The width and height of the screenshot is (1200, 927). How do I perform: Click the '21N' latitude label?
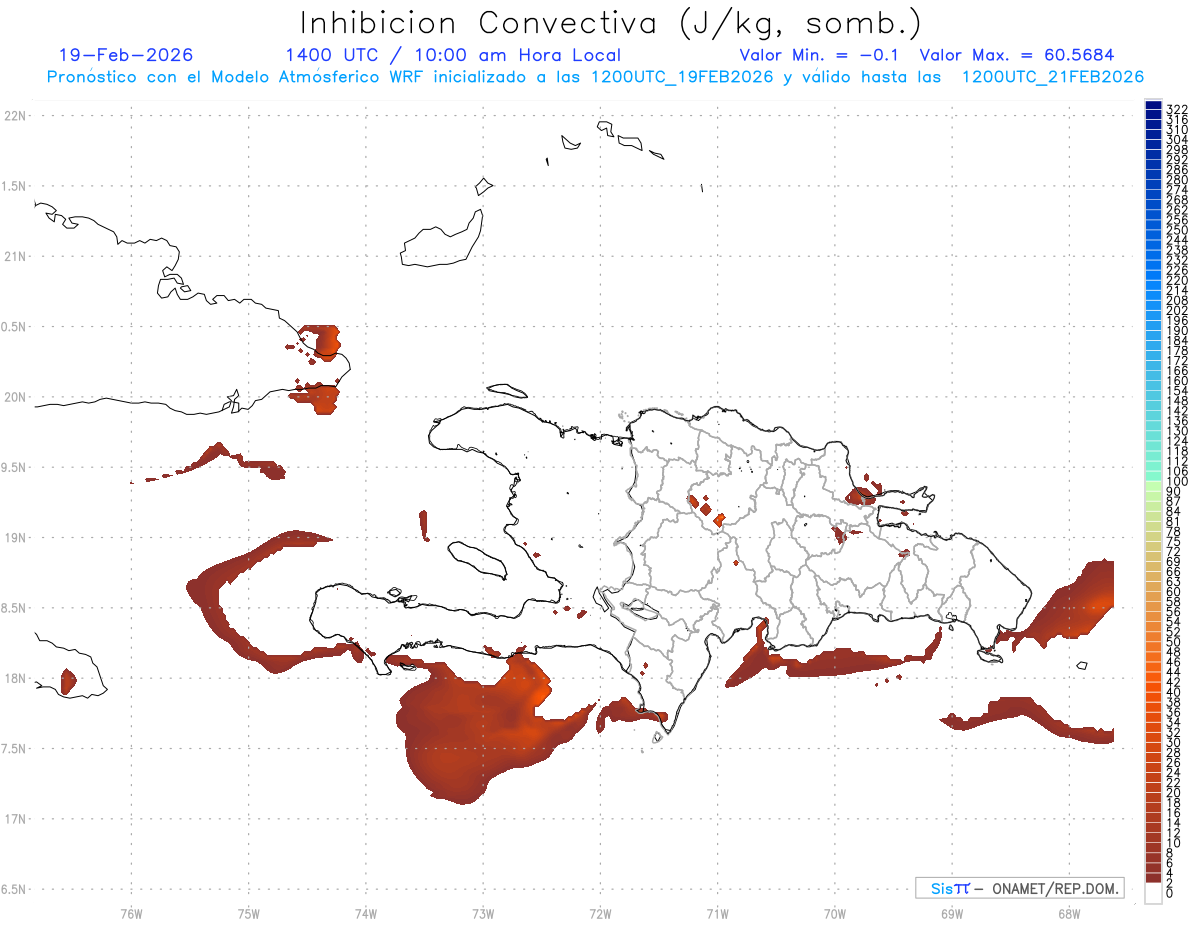14,256
